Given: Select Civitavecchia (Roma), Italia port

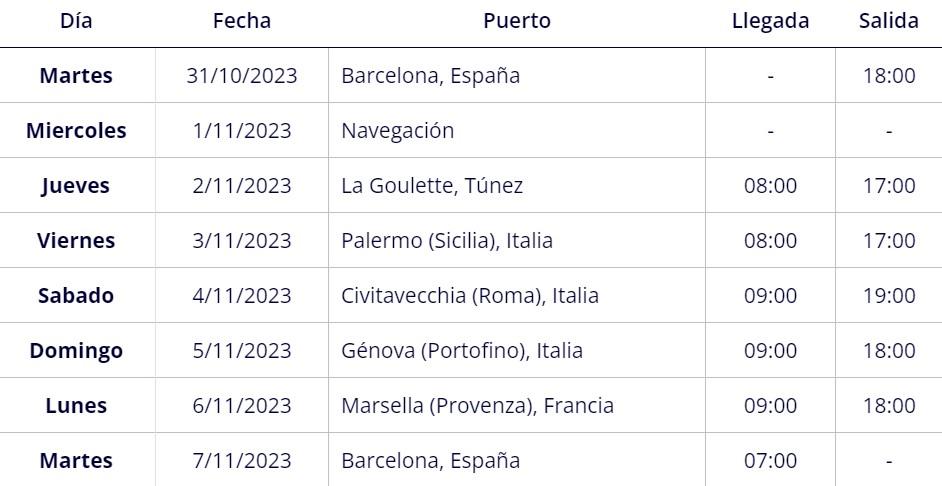Looking at the screenshot, I should click(470, 296).
